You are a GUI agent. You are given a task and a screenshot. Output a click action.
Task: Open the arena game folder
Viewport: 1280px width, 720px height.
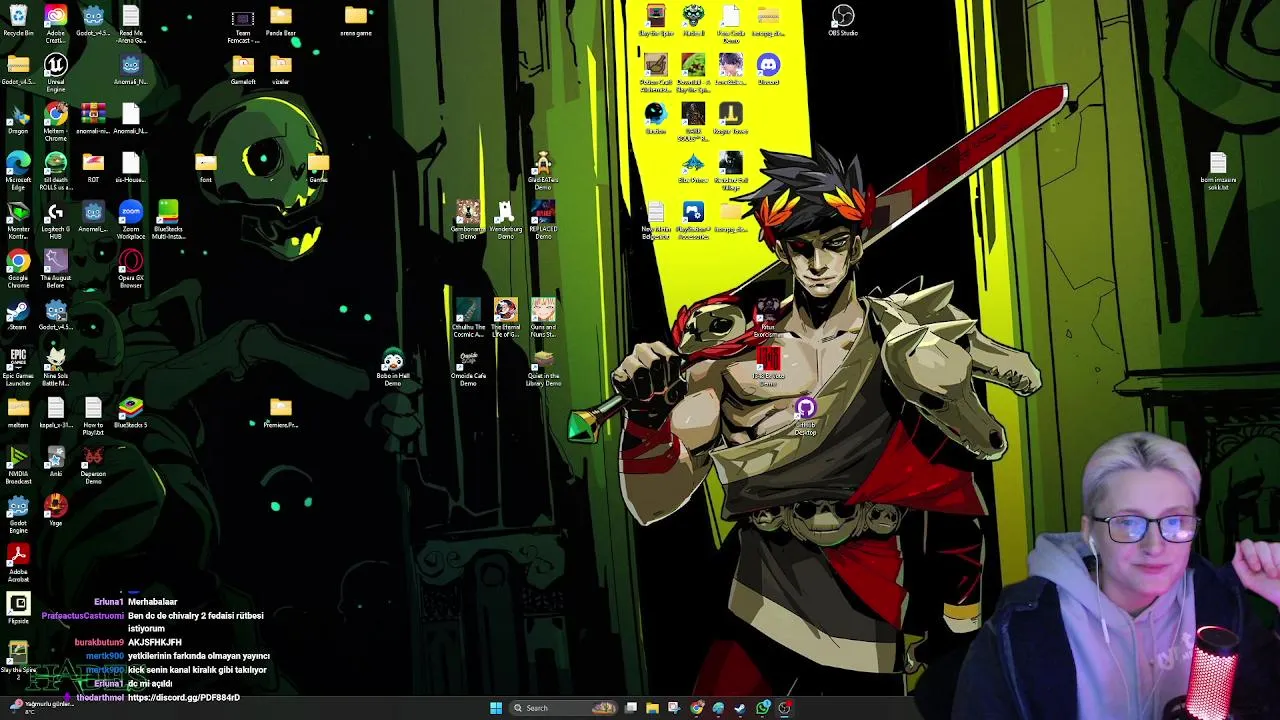click(356, 21)
